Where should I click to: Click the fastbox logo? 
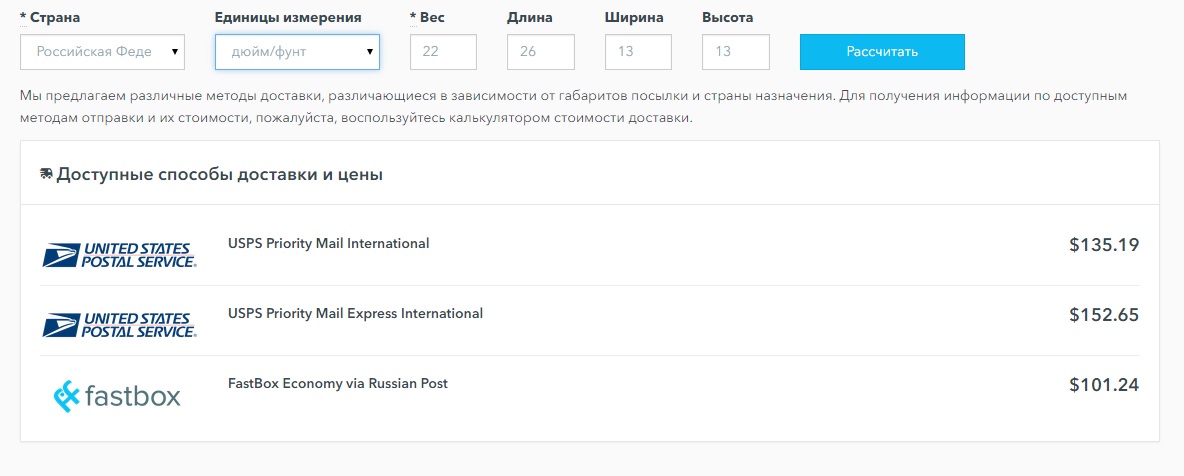(117, 396)
